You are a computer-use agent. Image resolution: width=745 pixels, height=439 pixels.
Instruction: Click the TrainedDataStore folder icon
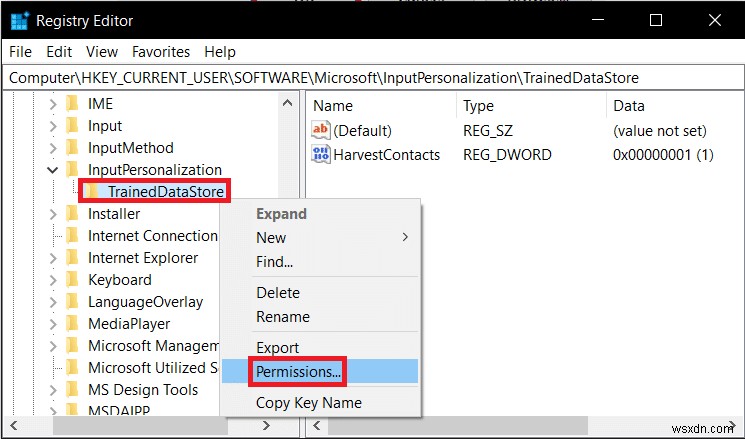click(91, 191)
